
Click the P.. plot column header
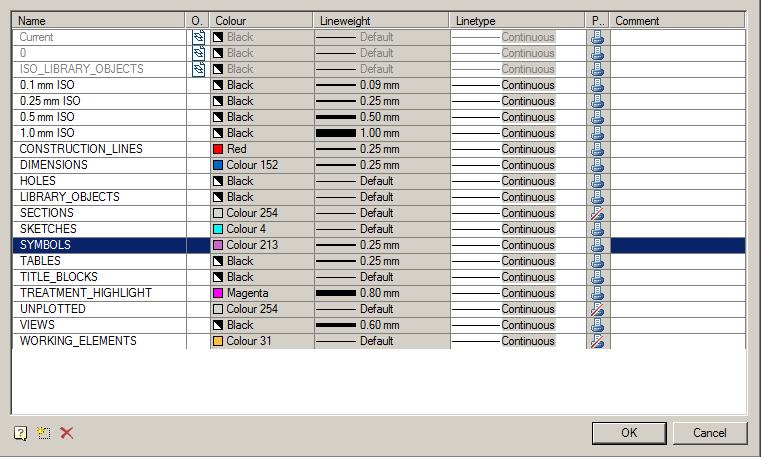click(597, 21)
